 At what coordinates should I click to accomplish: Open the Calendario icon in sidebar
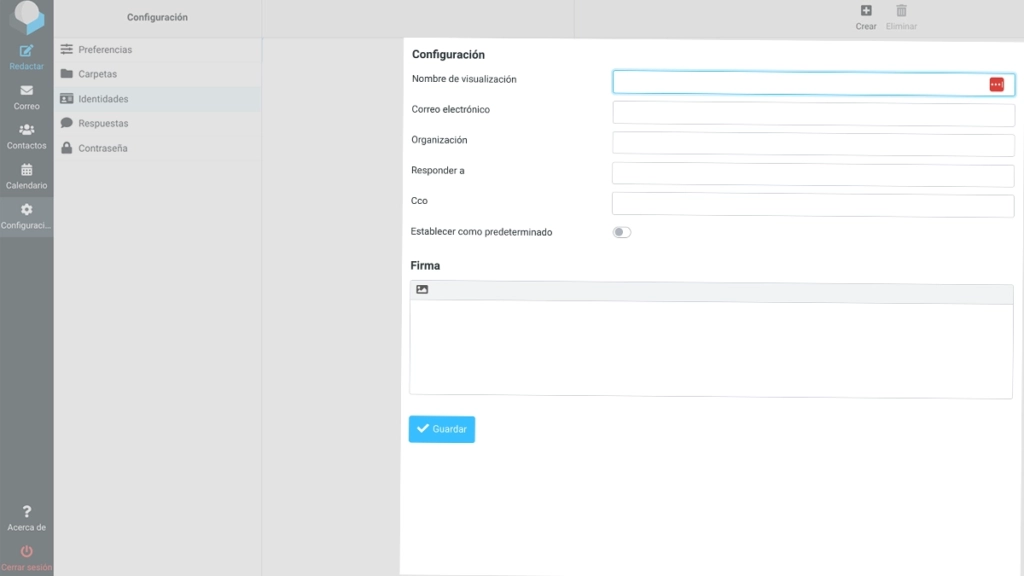pos(26,170)
